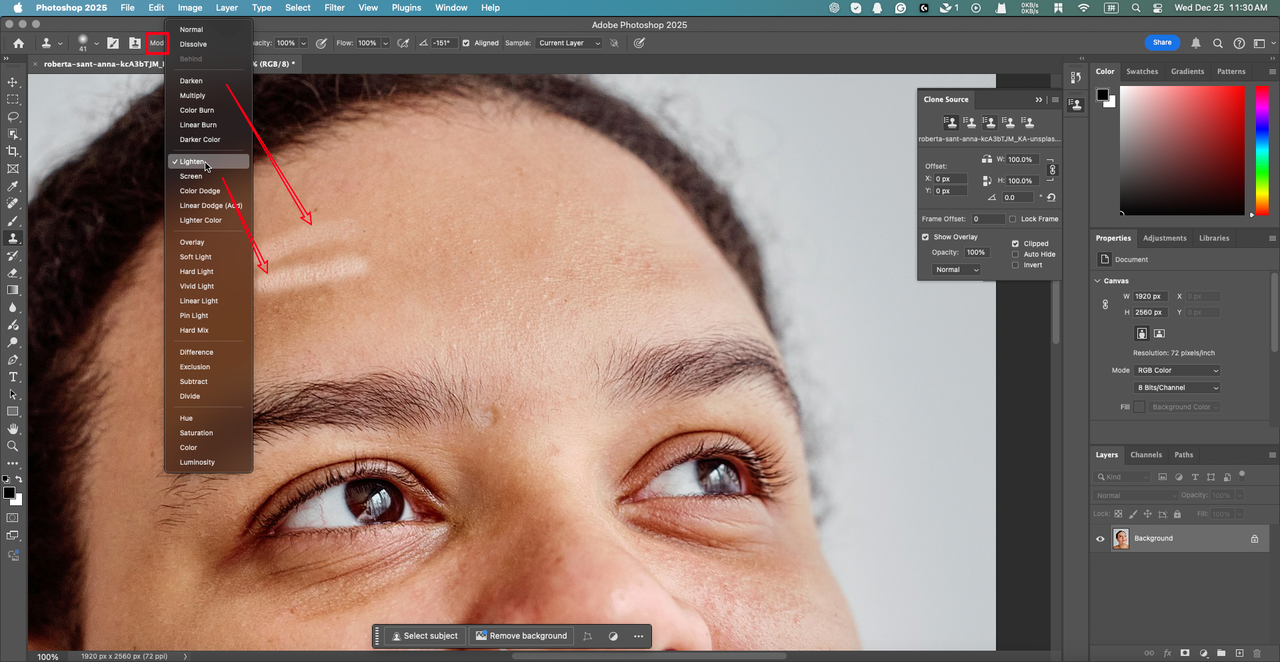Select the Brush tool in toolbar
Image resolution: width=1280 pixels, height=662 pixels.
pos(13,221)
